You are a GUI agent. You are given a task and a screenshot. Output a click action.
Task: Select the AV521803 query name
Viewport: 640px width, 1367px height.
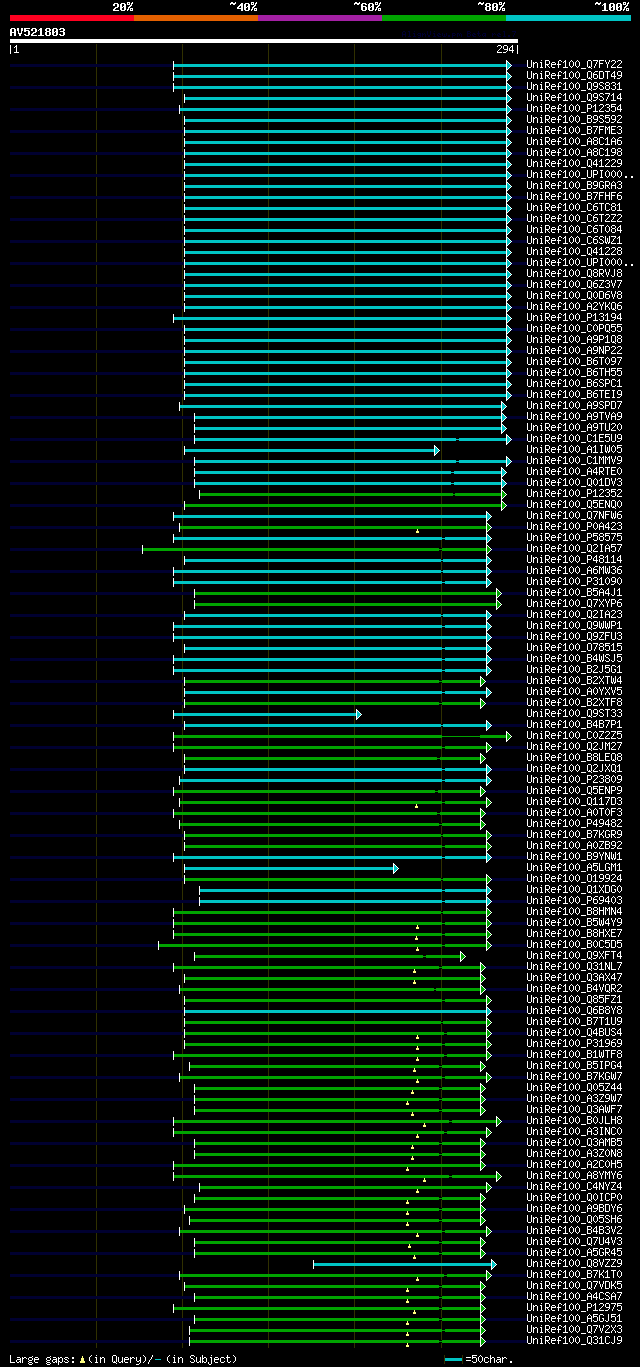[x=38, y=32]
